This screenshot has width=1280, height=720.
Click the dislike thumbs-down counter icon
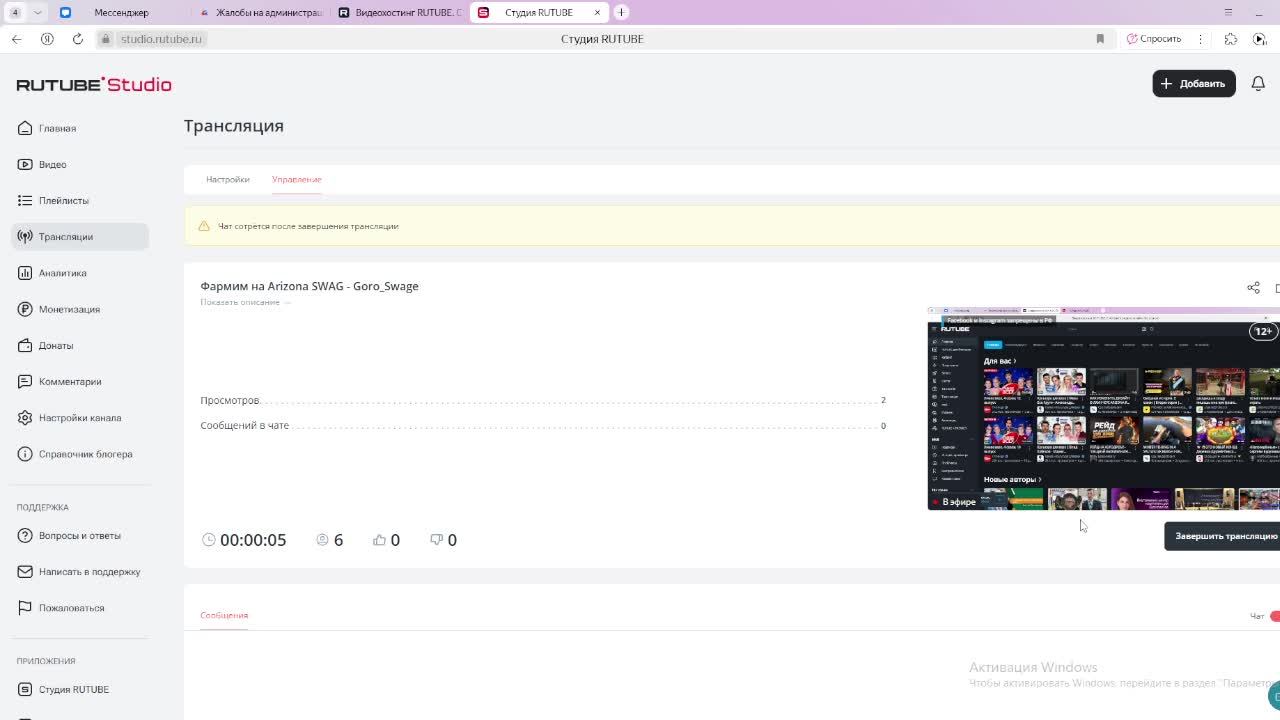click(x=436, y=540)
